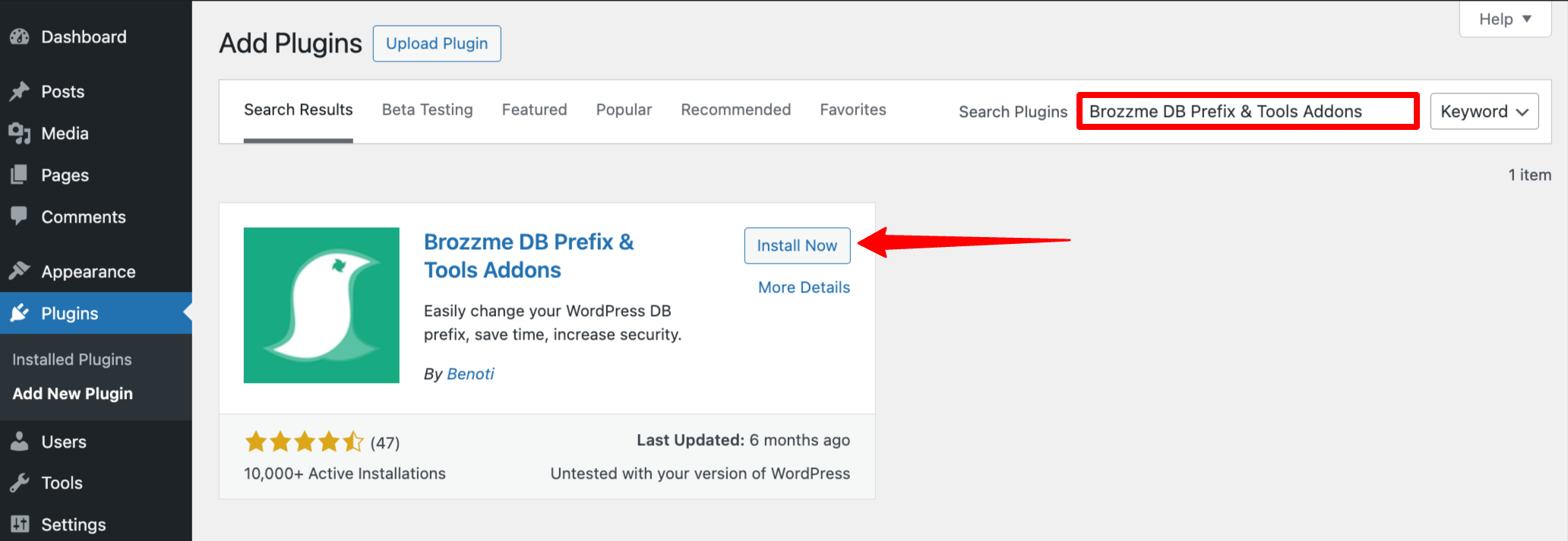The height and width of the screenshot is (541, 1568).
Task: Open the Recommended plugins tab
Action: pyautogui.click(x=735, y=110)
